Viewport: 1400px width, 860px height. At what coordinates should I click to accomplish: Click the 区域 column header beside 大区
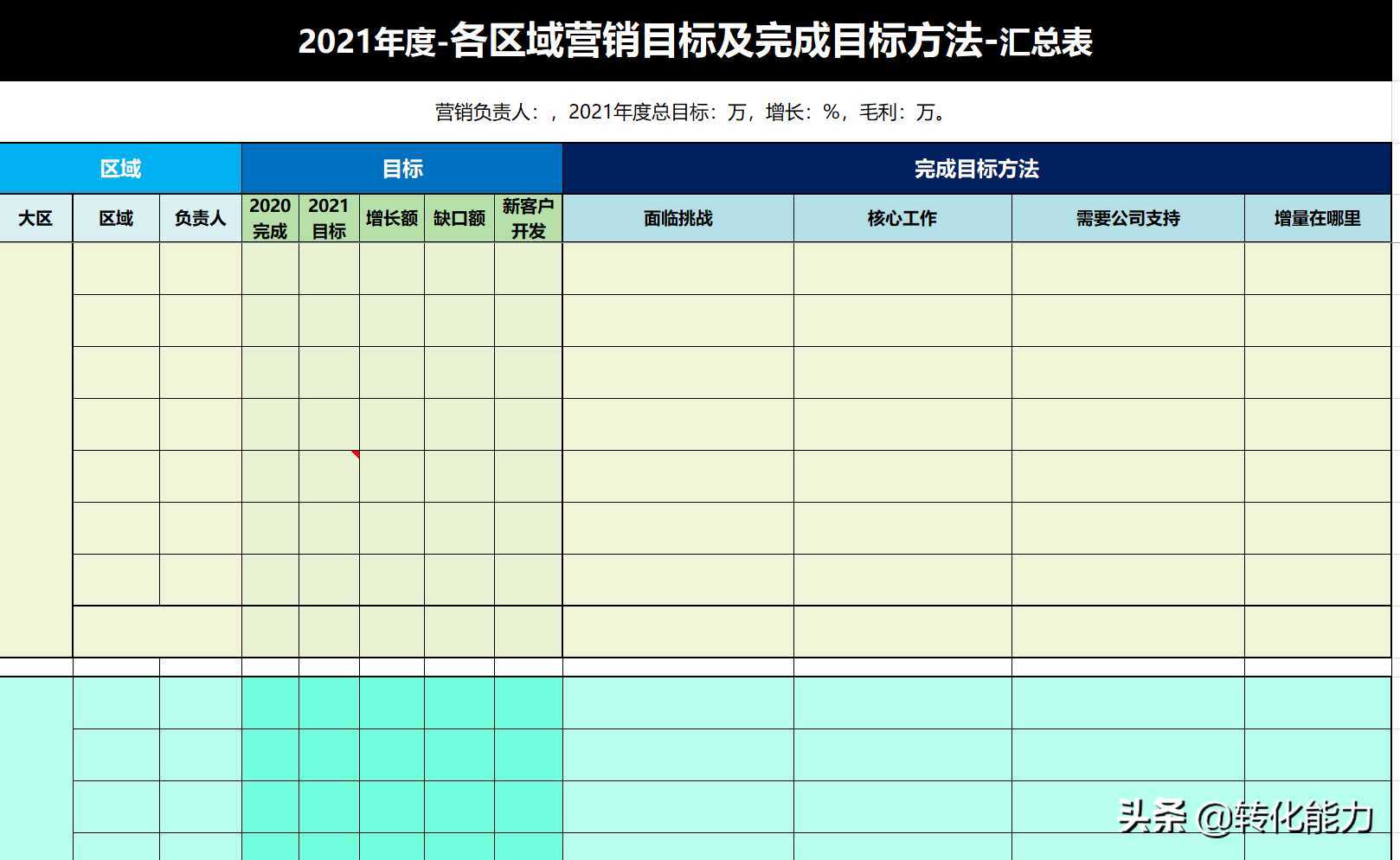click(116, 218)
